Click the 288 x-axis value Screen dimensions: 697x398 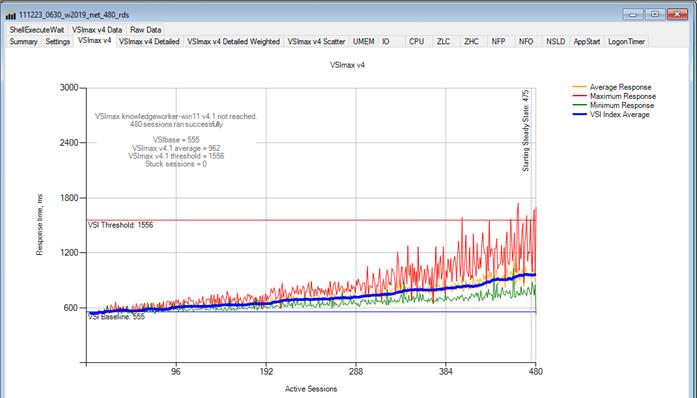(x=356, y=372)
